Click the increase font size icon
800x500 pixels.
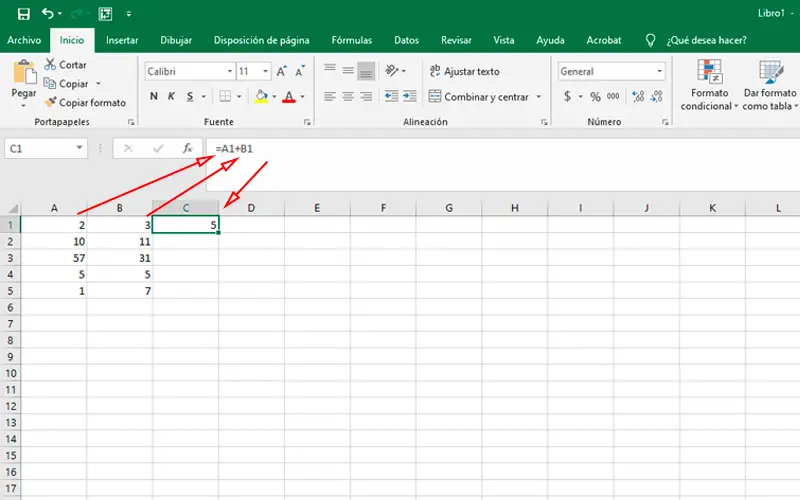click(x=282, y=71)
